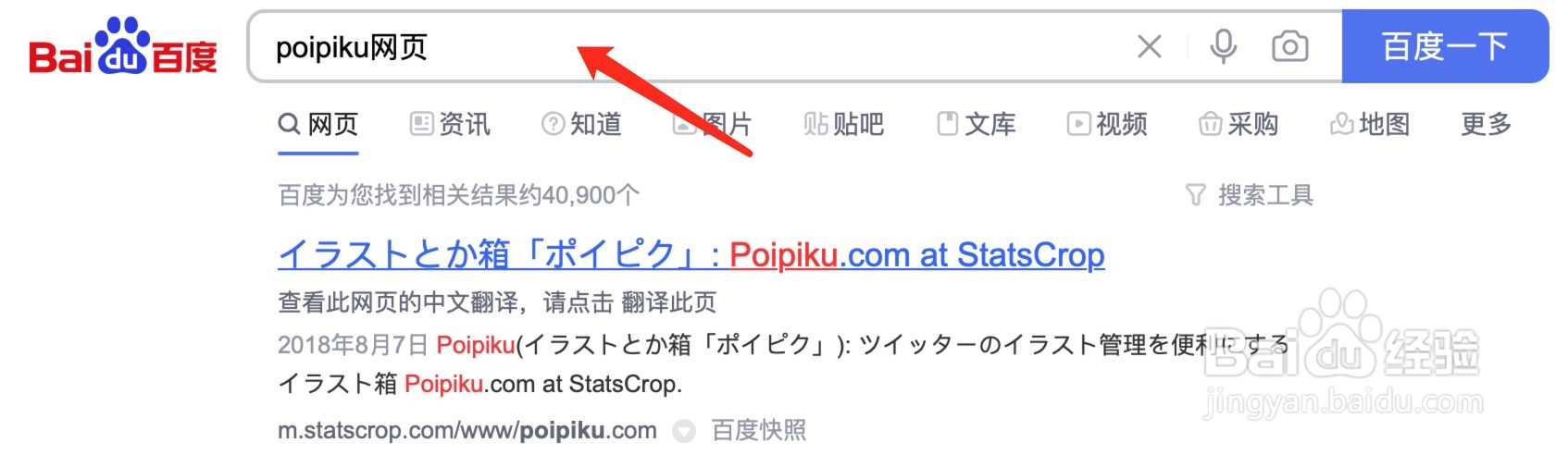Clear the search box with the X icon
The width and height of the screenshot is (1568, 455).
pos(1149,46)
